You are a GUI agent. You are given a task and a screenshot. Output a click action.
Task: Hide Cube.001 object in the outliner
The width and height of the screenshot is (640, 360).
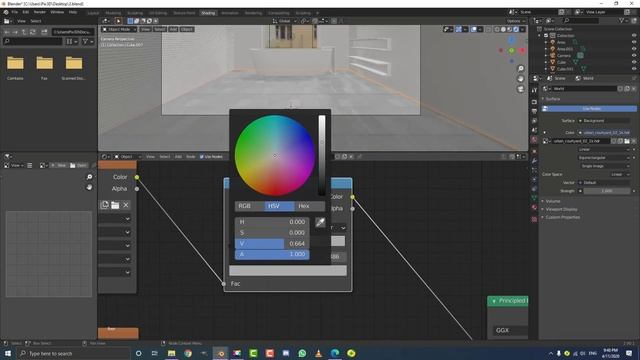coord(634,69)
